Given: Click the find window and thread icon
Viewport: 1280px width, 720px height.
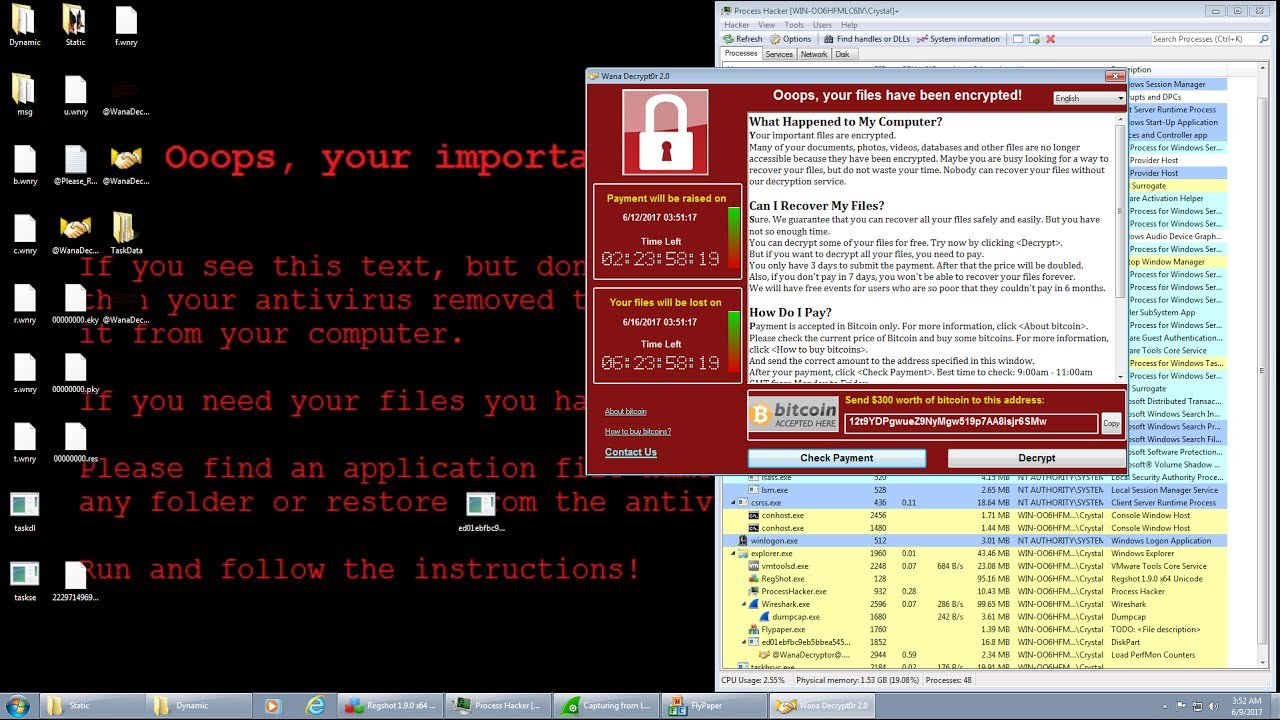Looking at the screenshot, I should click(x=1034, y=39).
